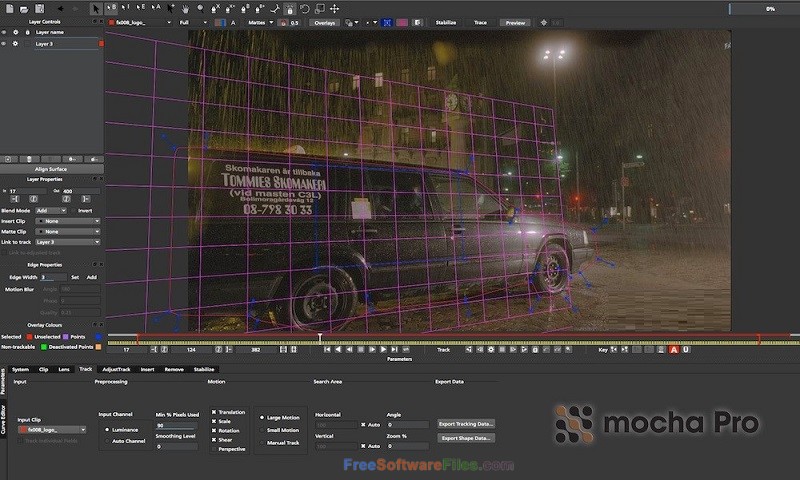Open a project with the folder icon
The height and width of the screenshot is (480, 800).
[24, 9]
